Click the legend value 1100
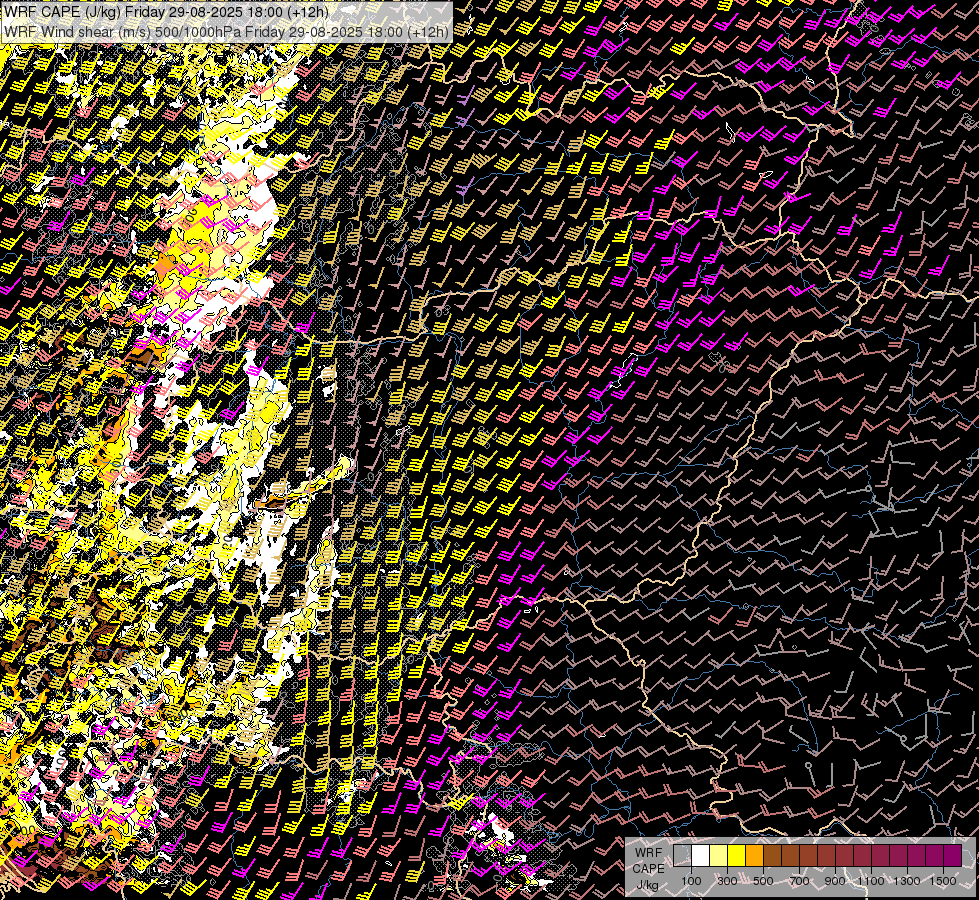The height and width of the screenshot is (900, 979). 871,881
